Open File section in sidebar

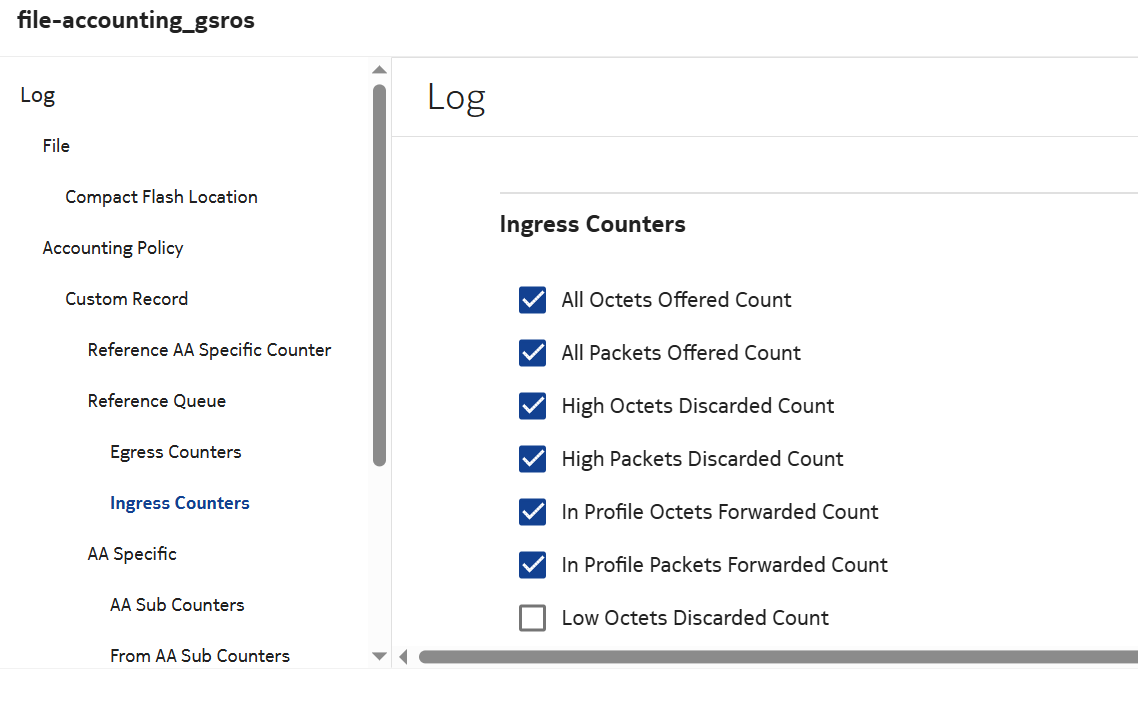(56, 146)
